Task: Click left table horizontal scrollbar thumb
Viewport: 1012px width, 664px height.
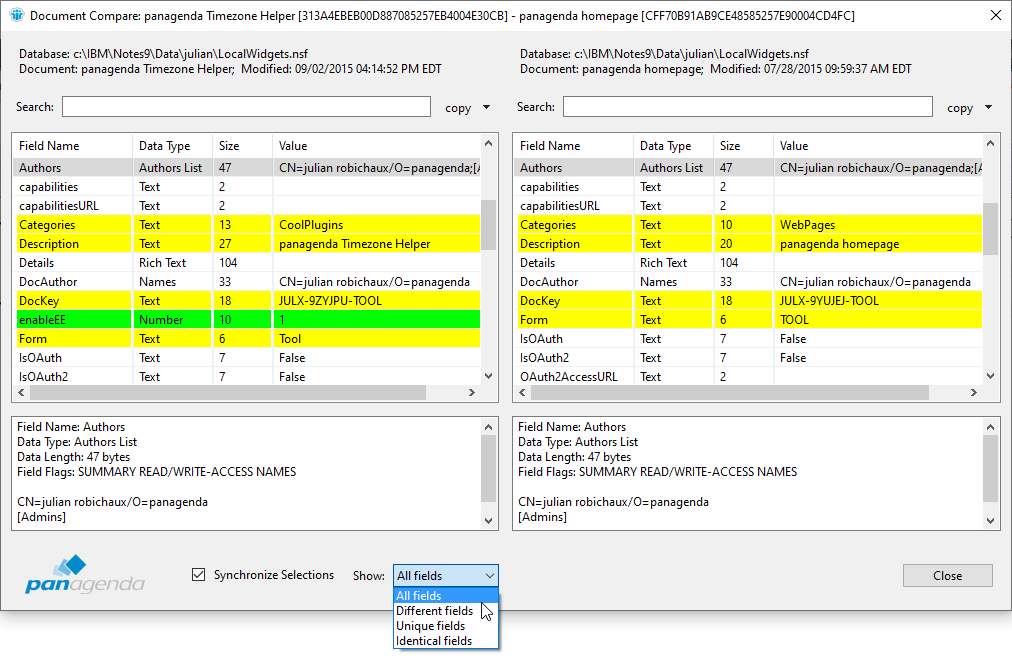Action: point(228,392)
